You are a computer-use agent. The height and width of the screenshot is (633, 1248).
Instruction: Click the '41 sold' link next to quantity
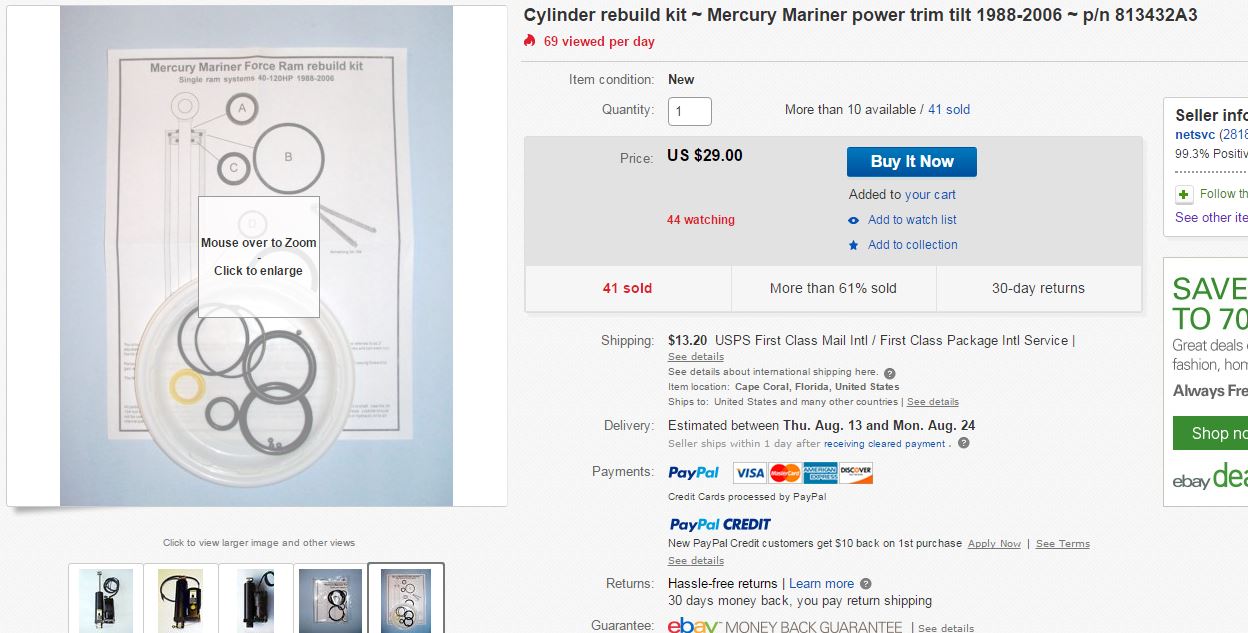click(x=949, y=110)
